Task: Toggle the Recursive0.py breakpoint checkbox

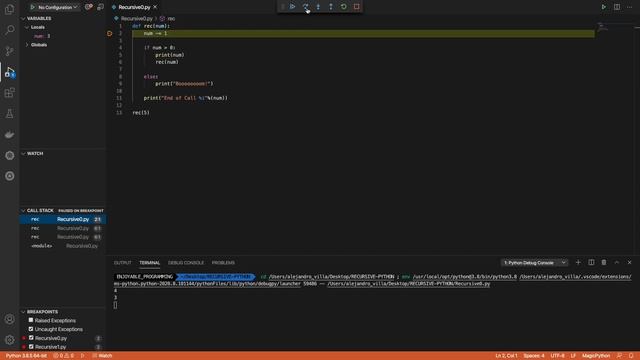Action: point(31,338)
